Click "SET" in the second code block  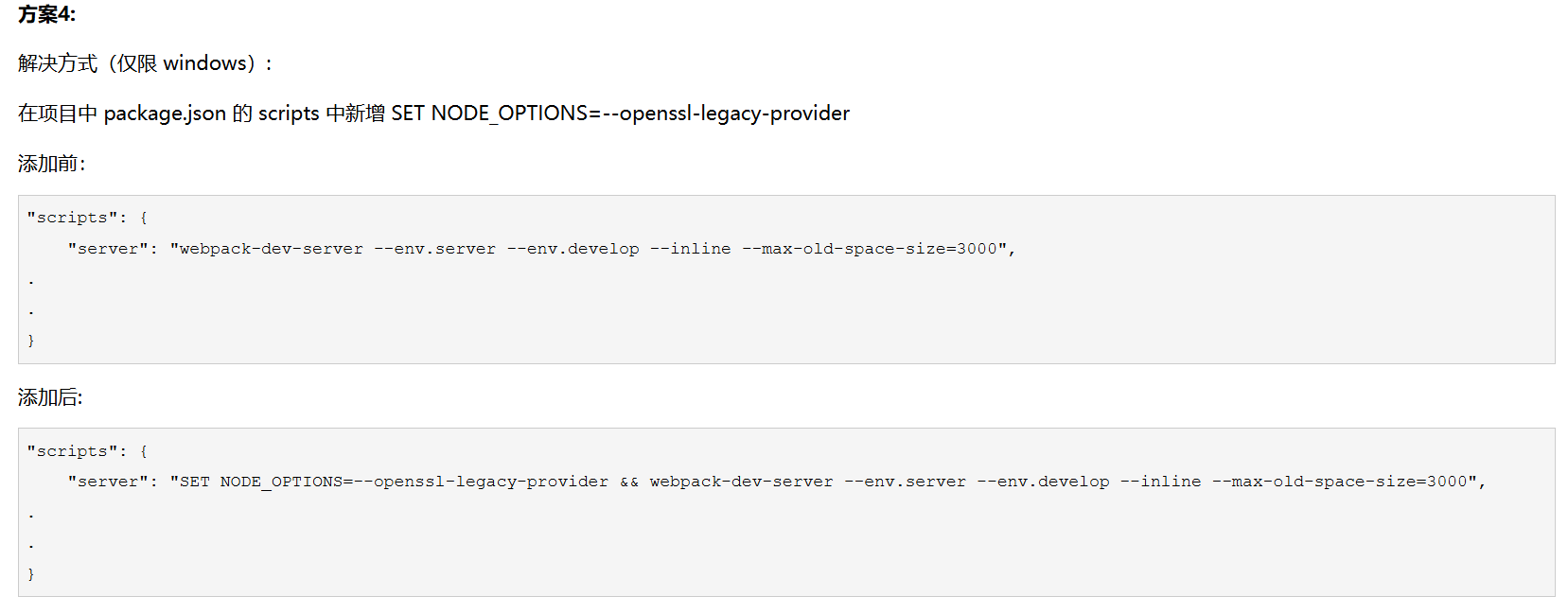tap(195, 482)
